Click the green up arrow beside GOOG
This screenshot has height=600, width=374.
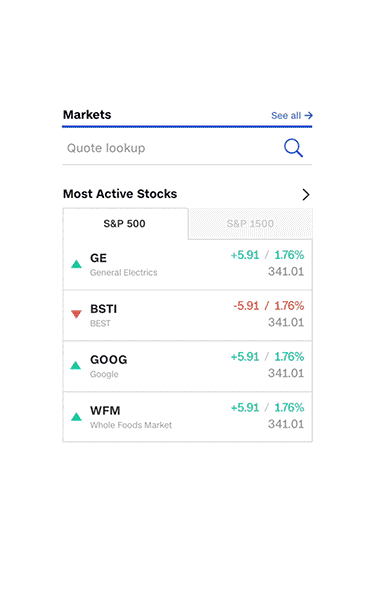(76, 365)
